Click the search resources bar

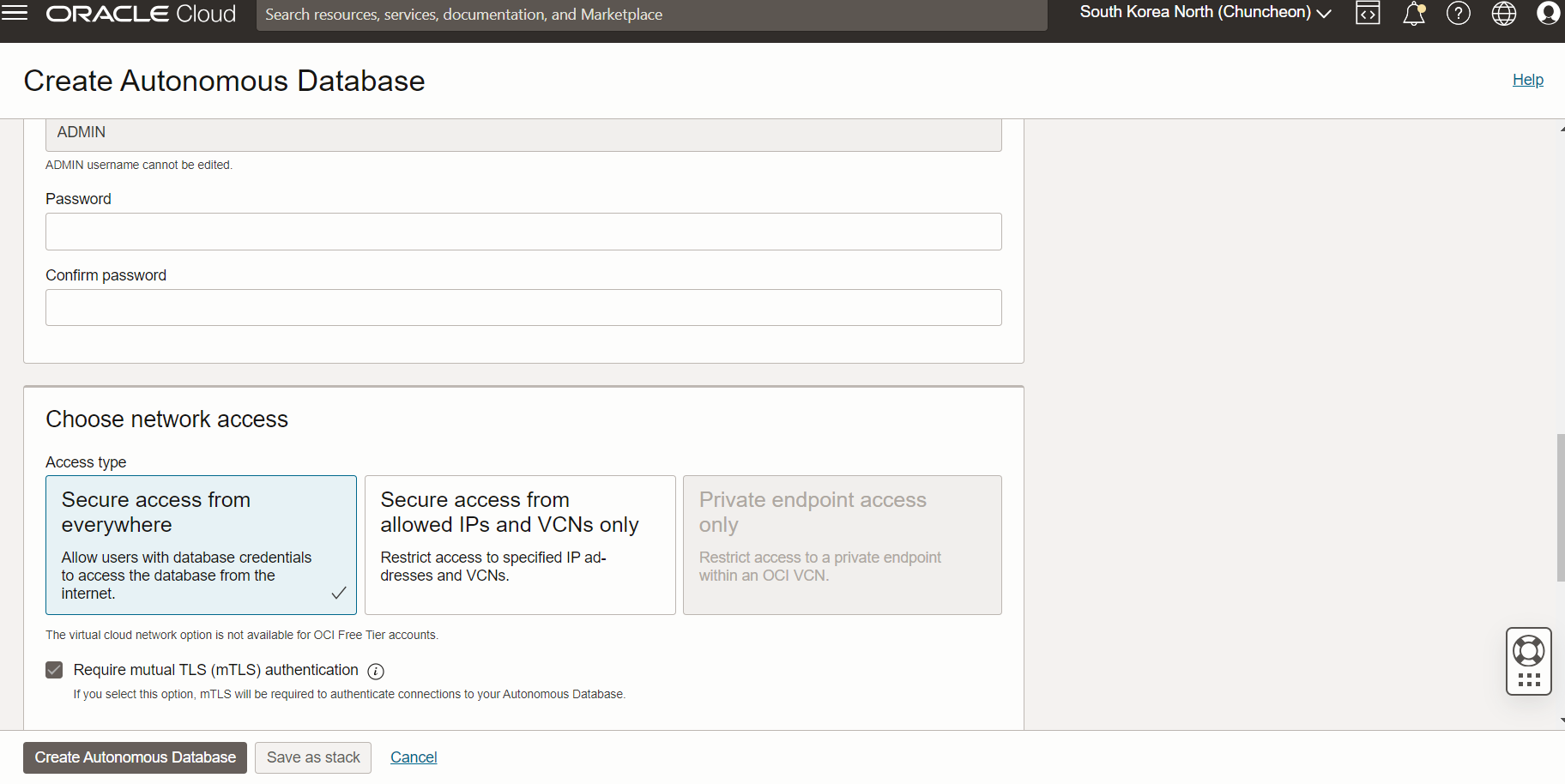[x=651, y=15]
